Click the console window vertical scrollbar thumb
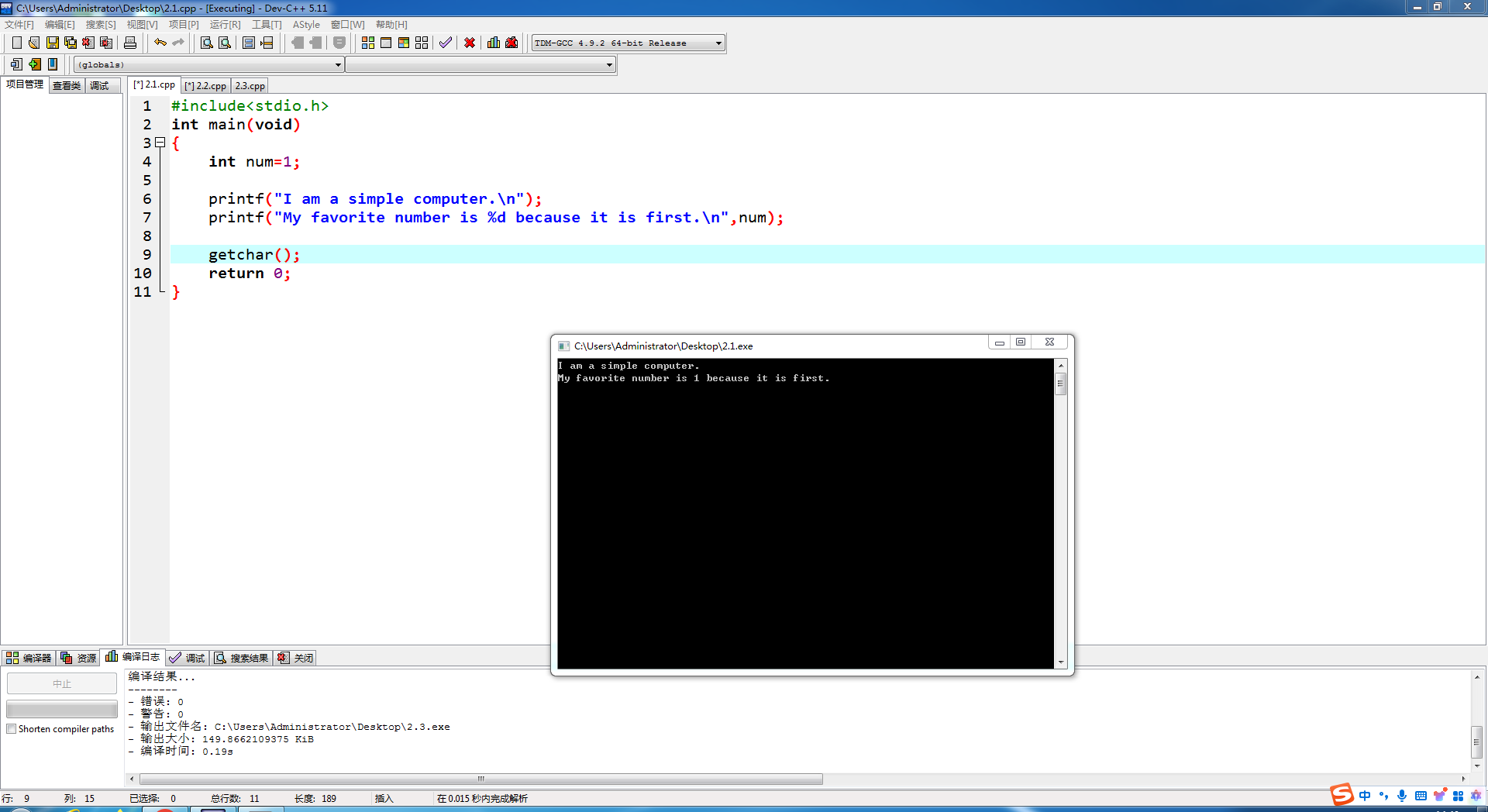The height and width of the screenshot is (812, 1488). tap(1061, 384)
